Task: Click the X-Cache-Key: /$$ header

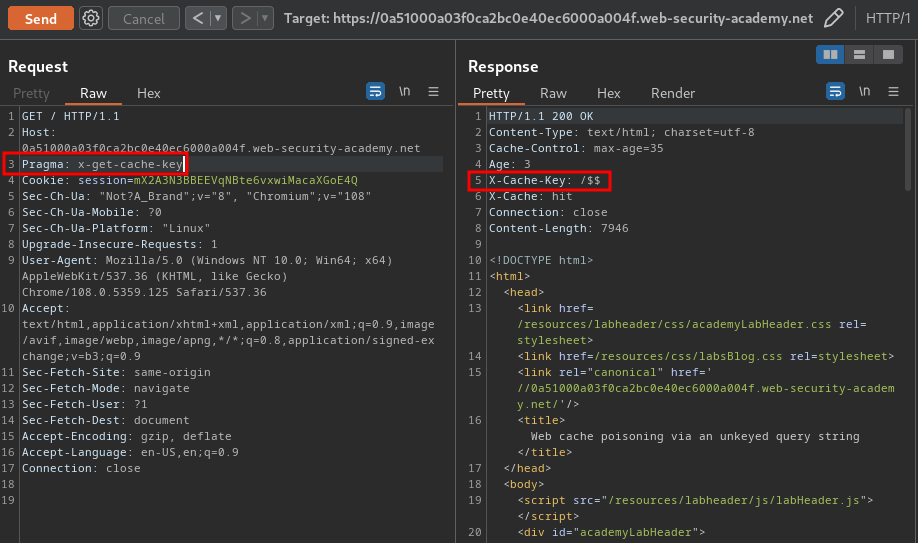Action: point(544,180)
